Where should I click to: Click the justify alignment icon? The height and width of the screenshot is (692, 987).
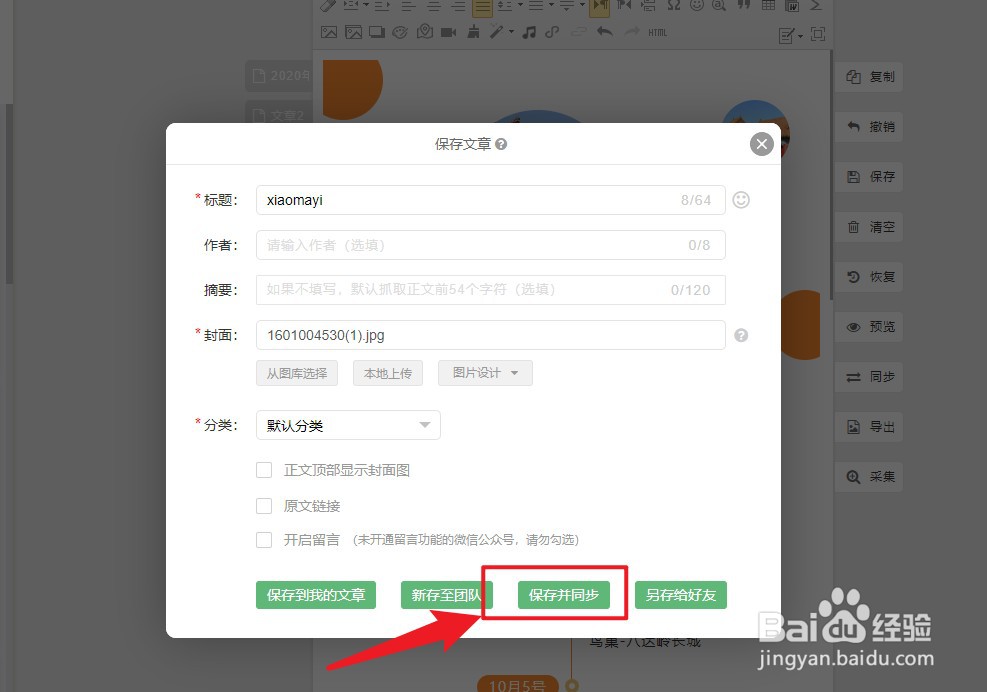482,7
